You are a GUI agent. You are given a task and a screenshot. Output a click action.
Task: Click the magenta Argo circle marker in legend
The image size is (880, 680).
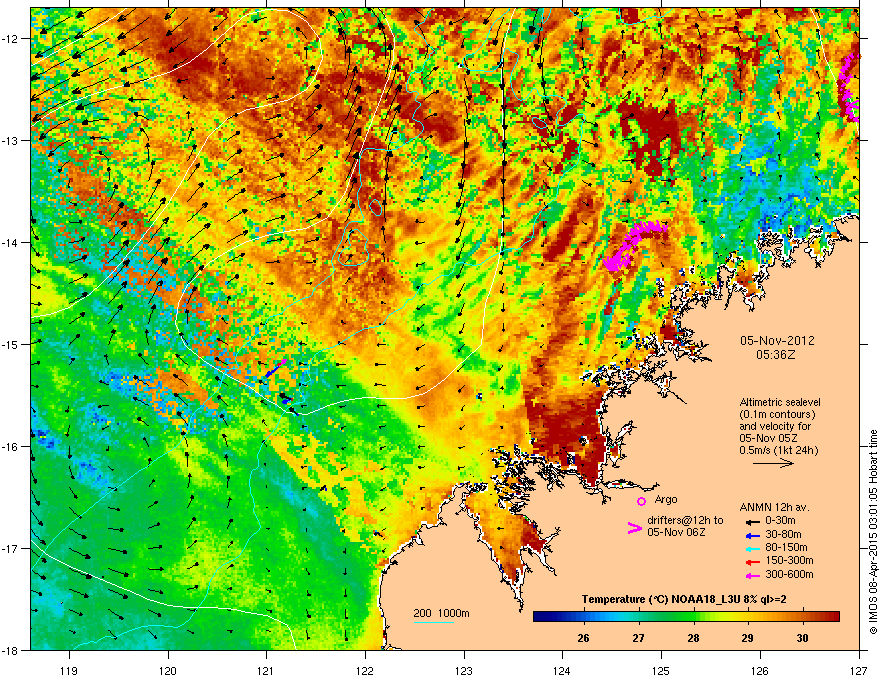(641, 501)
